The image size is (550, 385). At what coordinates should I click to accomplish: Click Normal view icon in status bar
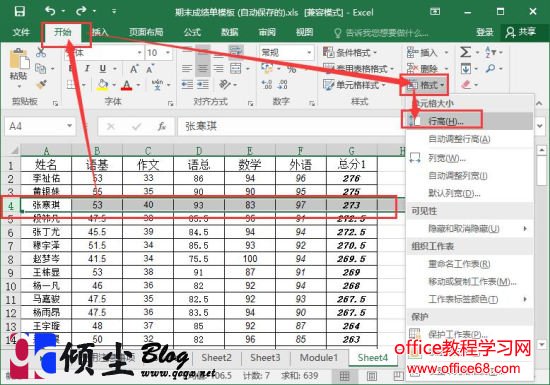[x=344, y=376]
